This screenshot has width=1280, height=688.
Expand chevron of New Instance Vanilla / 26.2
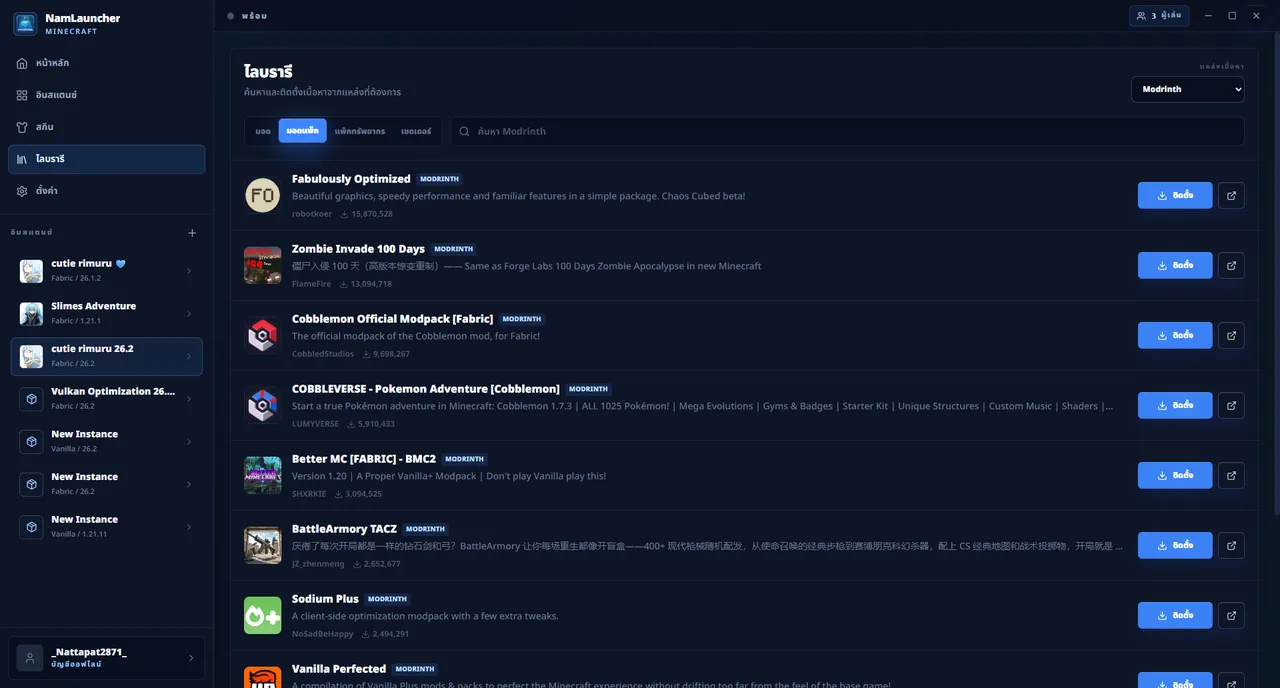coord(189,442)
